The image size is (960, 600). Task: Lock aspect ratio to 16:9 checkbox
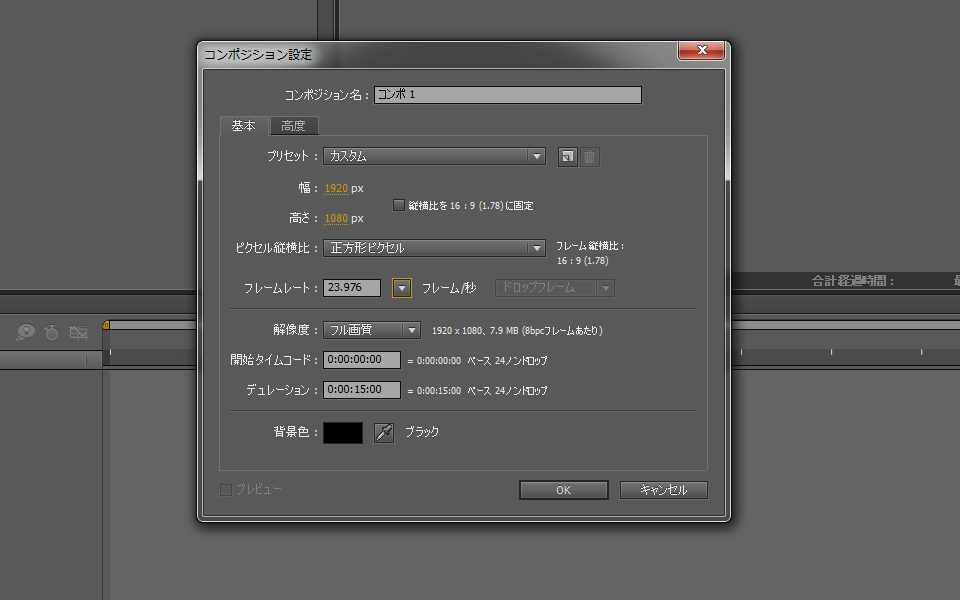tap(399, 205)
